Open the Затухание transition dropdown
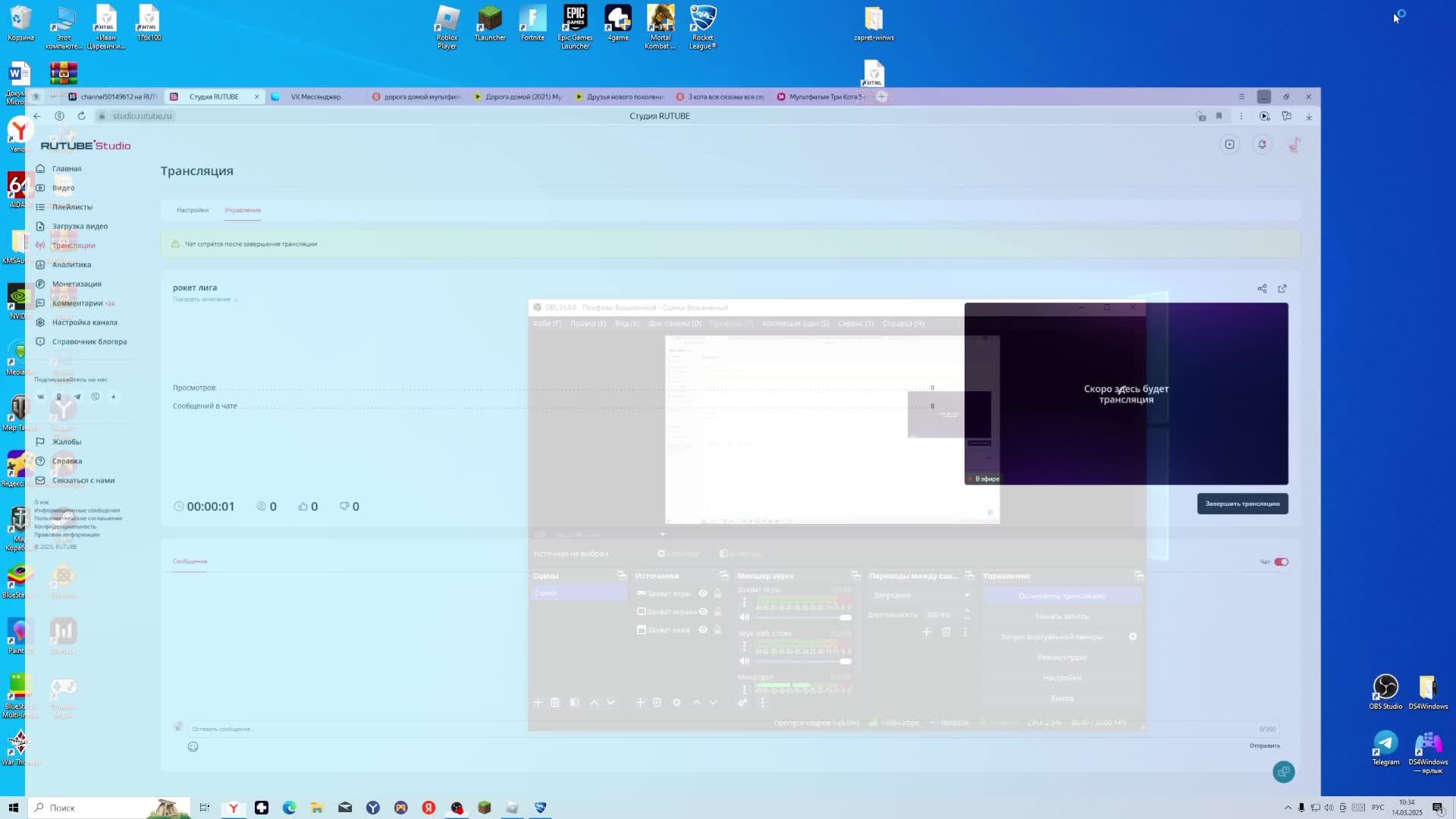 point(920,595)
